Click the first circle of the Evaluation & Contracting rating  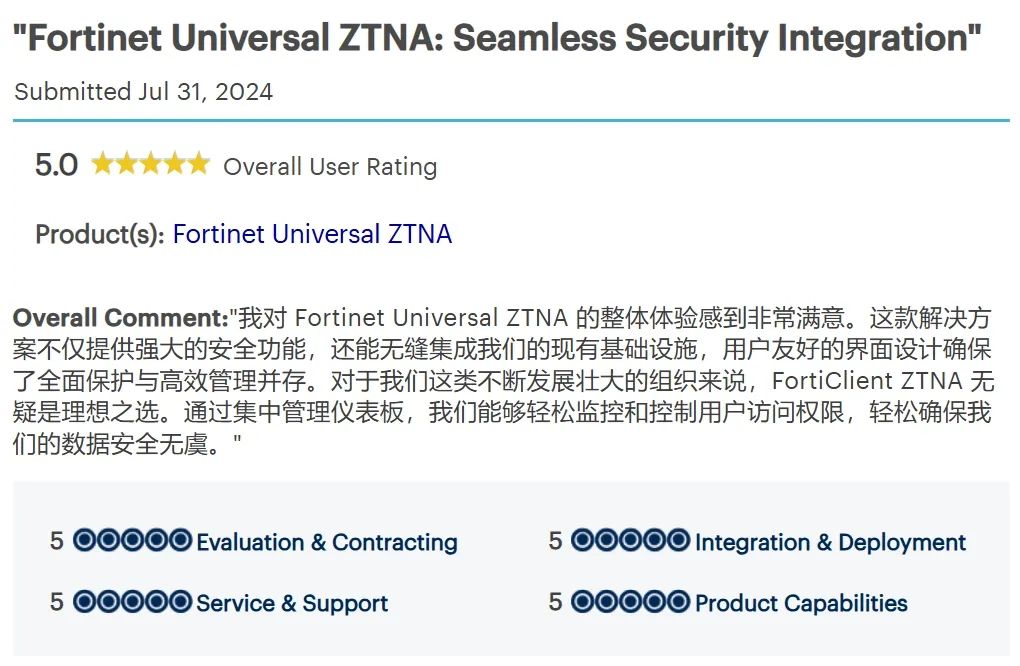click(x=84, y=541)
